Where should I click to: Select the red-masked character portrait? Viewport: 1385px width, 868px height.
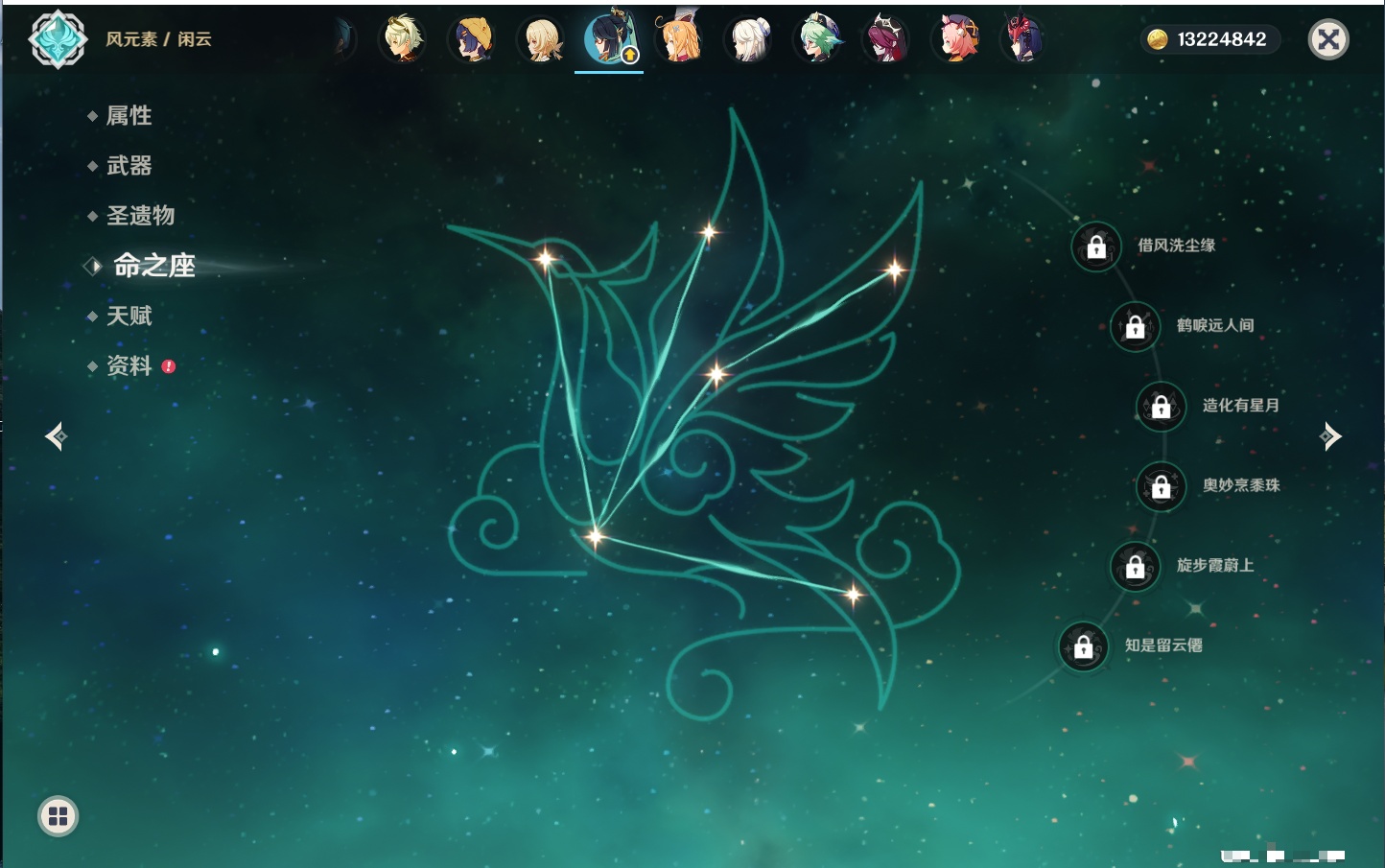pos(1022,39)
